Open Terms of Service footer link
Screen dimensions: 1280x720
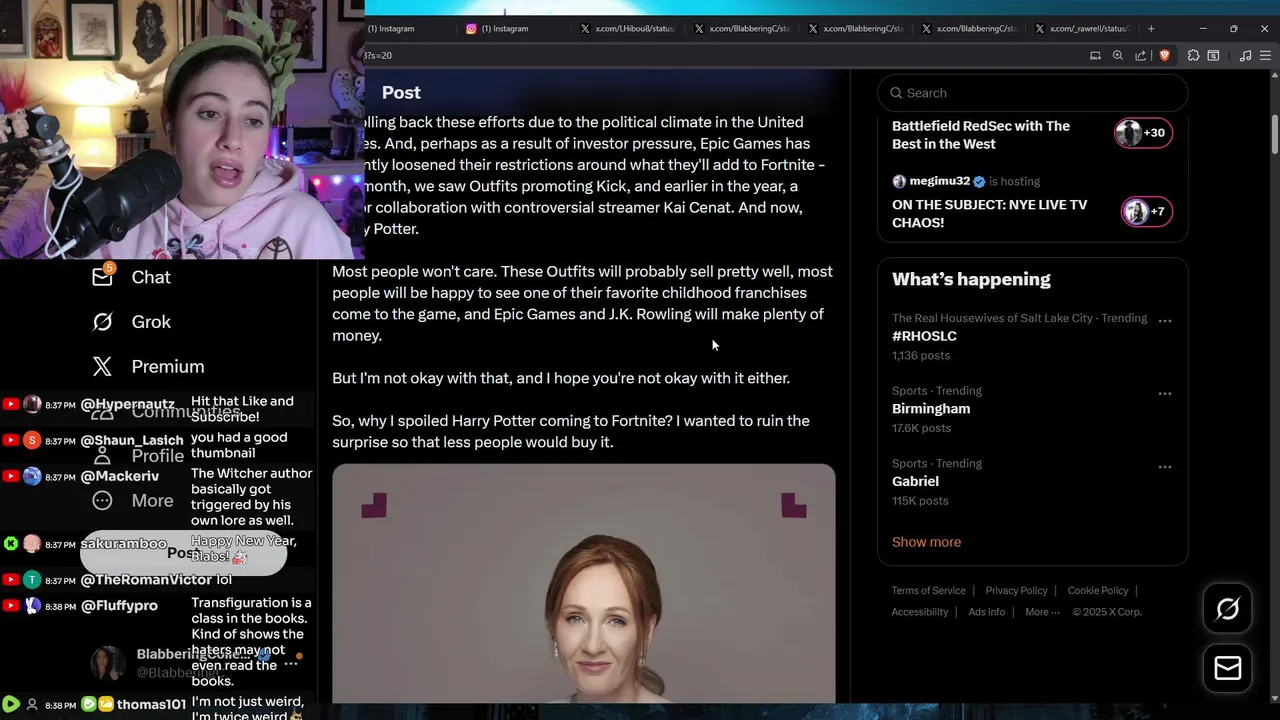928,591
